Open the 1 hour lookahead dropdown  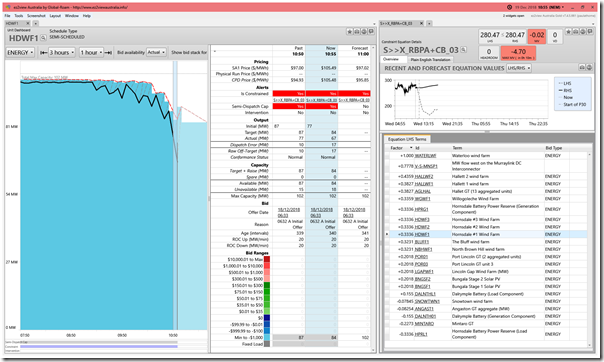[91, 52]
